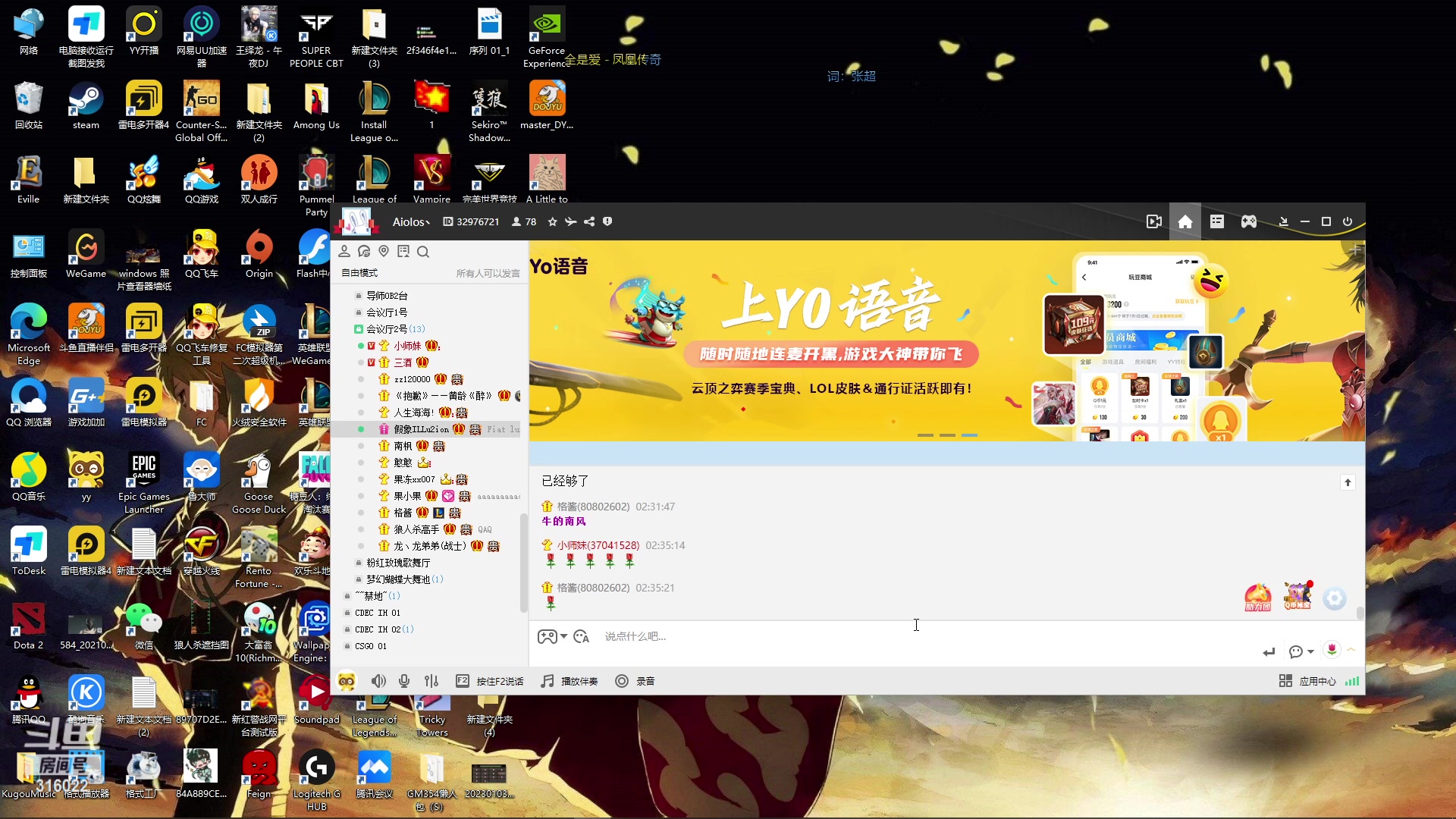Open the Q币神宝 treasure icon

pos(1298,596)
